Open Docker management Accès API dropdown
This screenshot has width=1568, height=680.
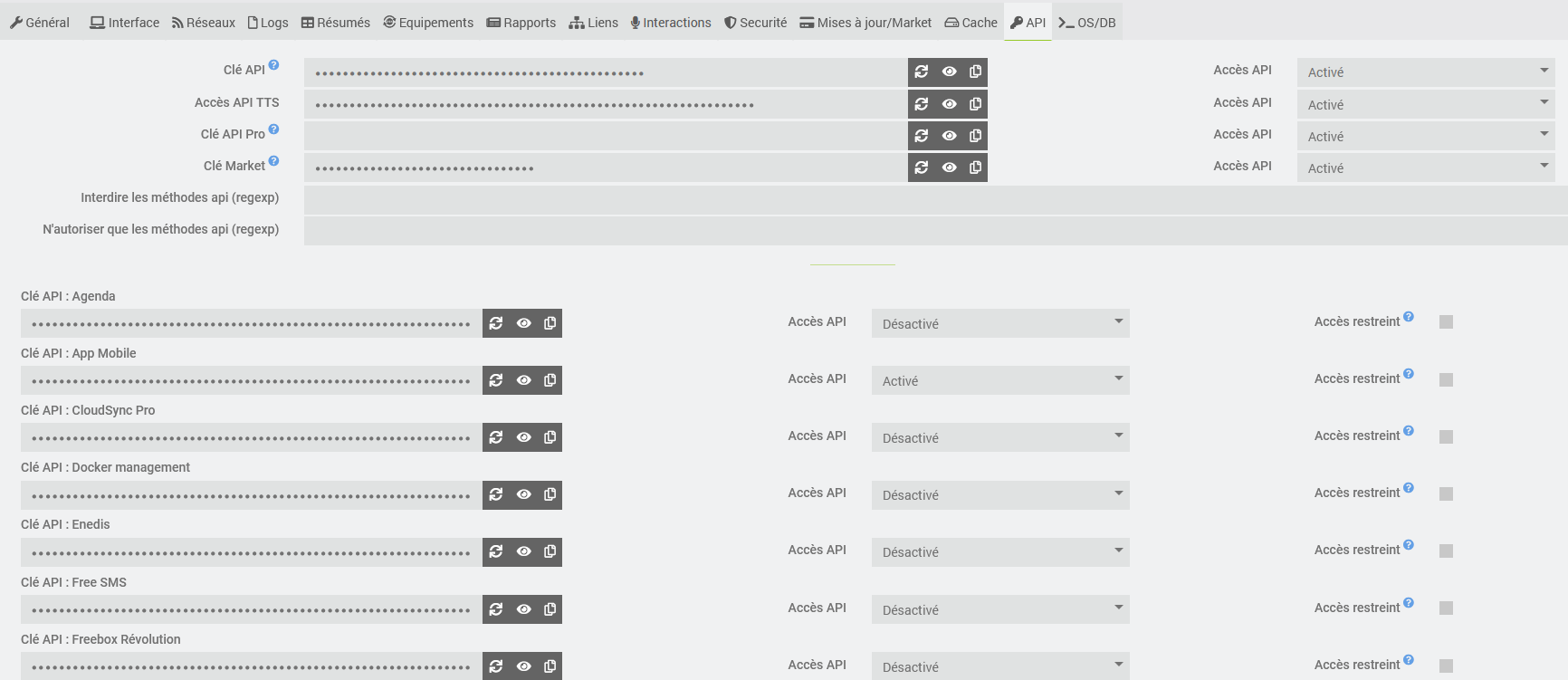pyautogui.click(x=1000, y=494)
